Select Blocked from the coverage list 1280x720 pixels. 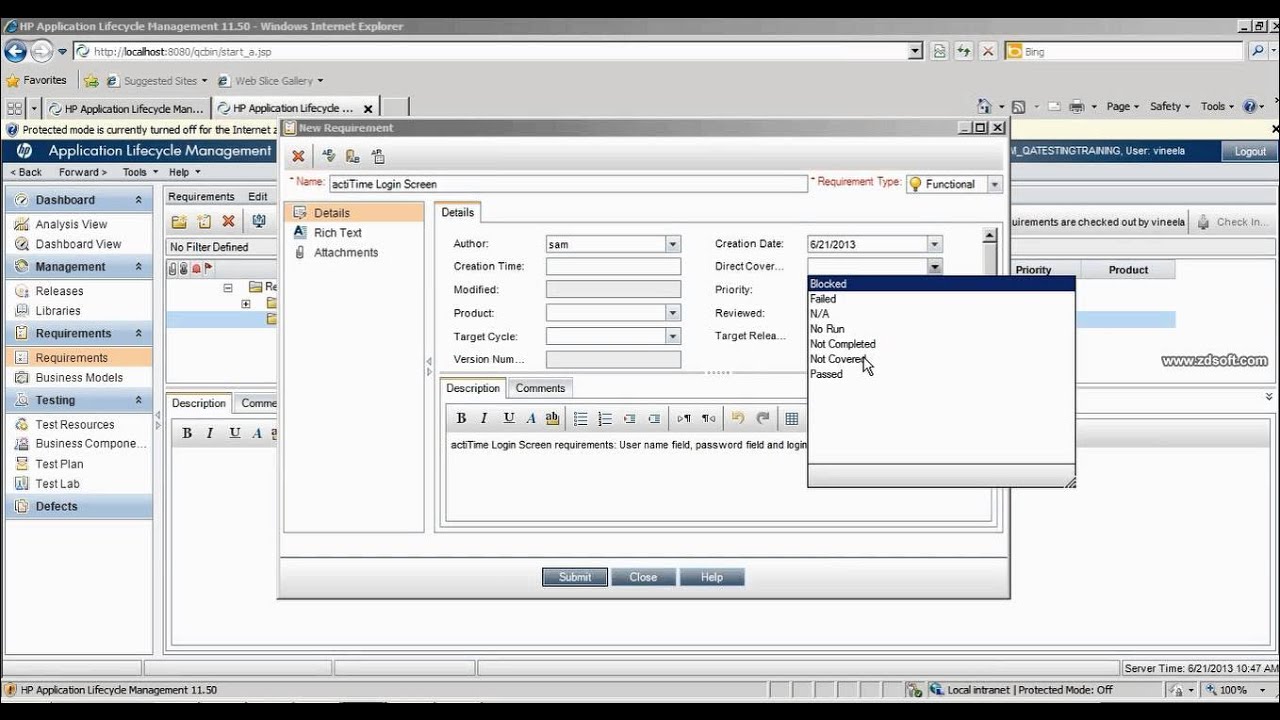click(x=941, y=284)
